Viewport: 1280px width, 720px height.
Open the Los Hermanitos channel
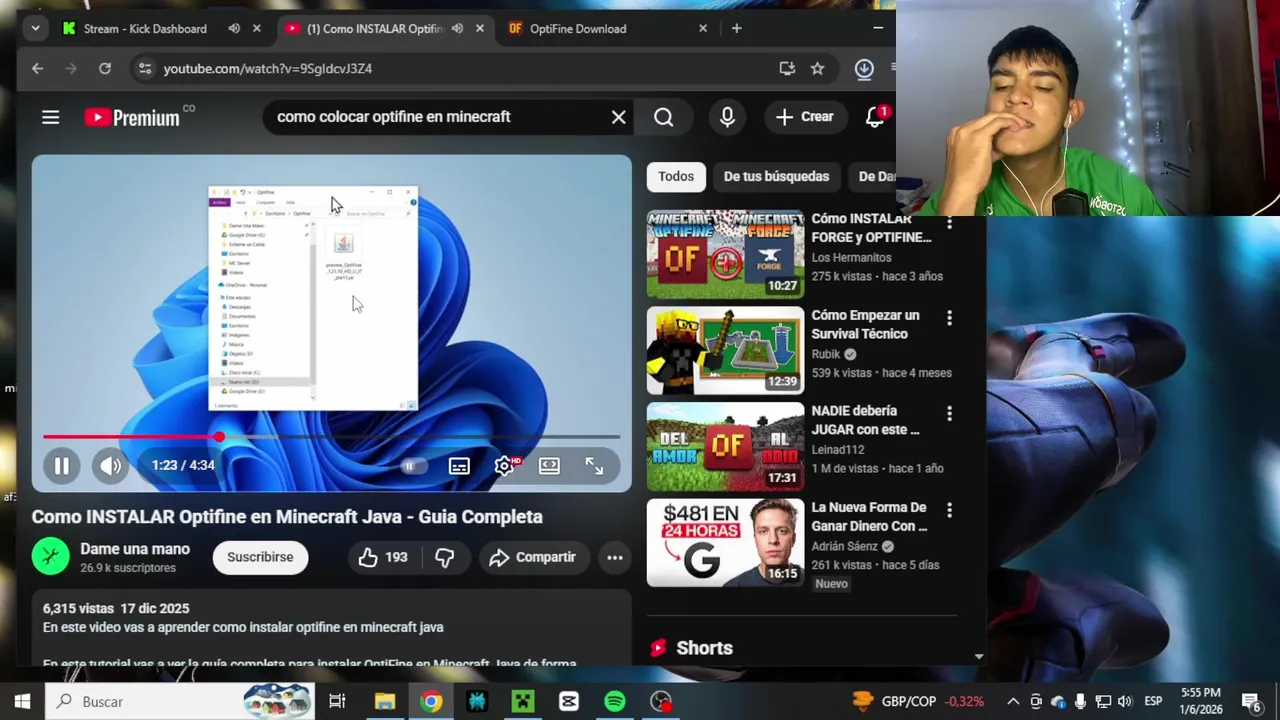[x=851, y=257]
